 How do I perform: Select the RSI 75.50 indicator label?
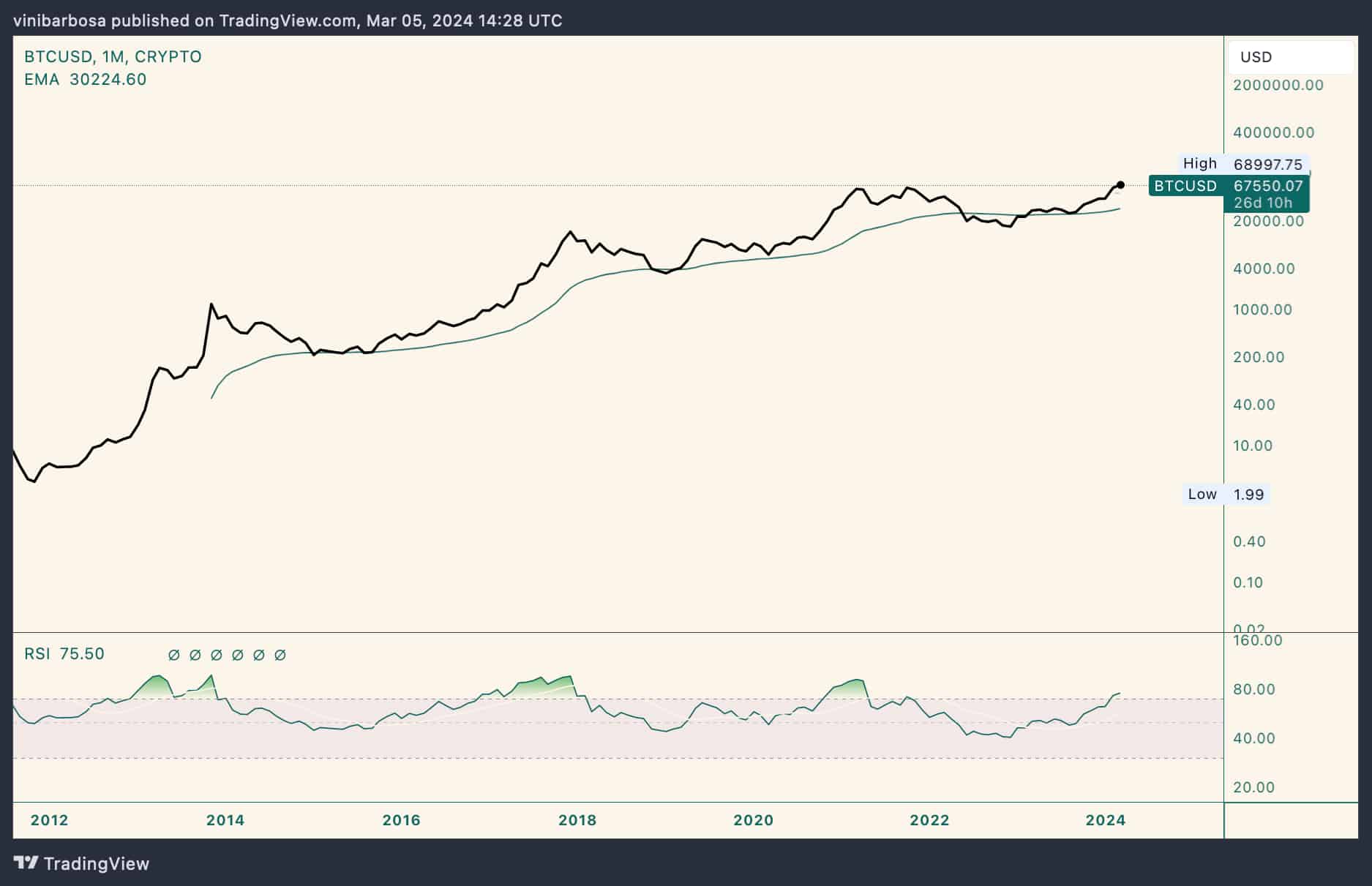click(x=64, y=654)
